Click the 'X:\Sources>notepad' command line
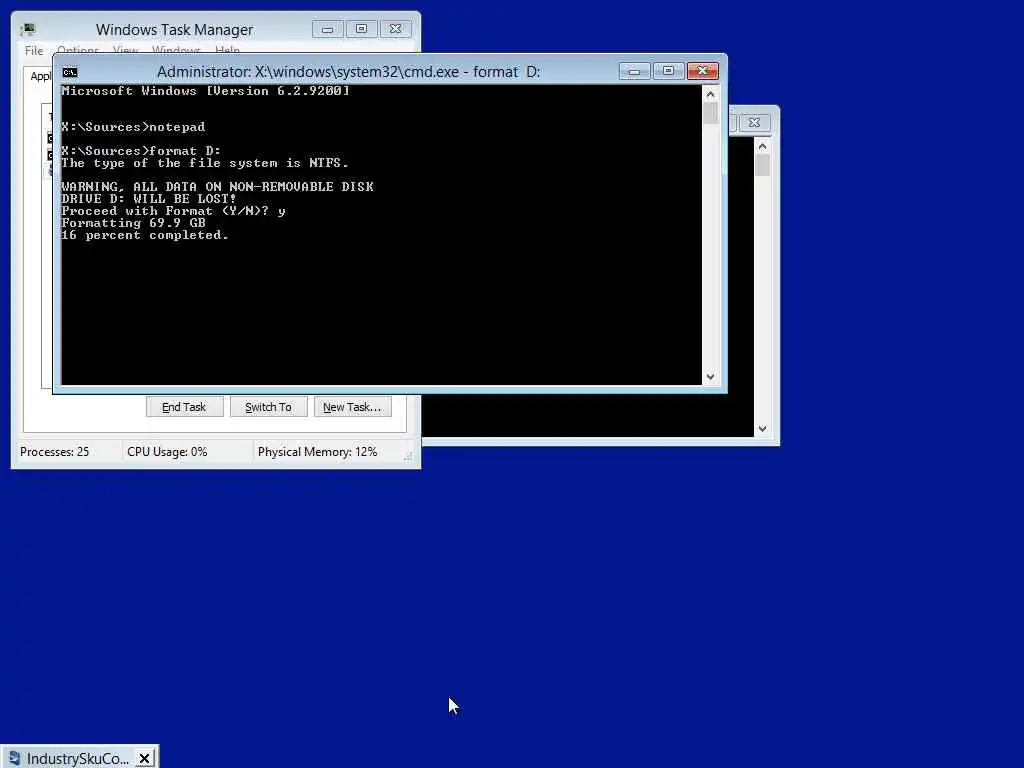This screenshot has width=1024, height=768. 133,127
